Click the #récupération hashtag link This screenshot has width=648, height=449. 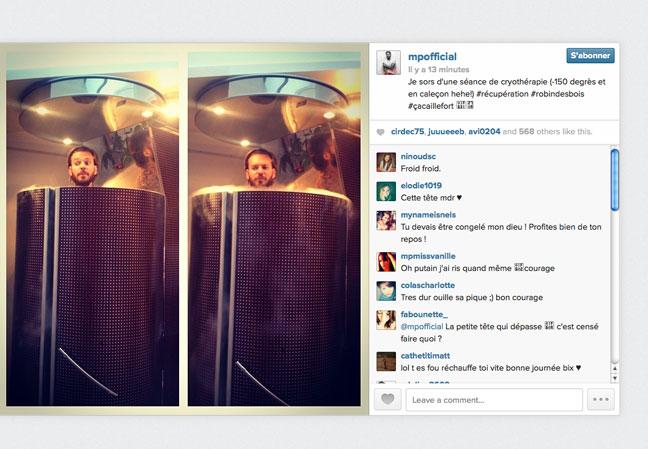(x=502, y=94)
